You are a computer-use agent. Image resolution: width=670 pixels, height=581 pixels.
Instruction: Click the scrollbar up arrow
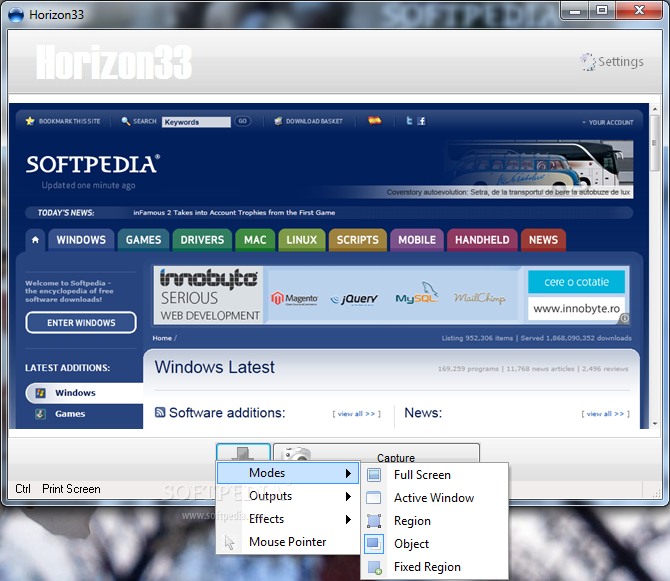655,109
